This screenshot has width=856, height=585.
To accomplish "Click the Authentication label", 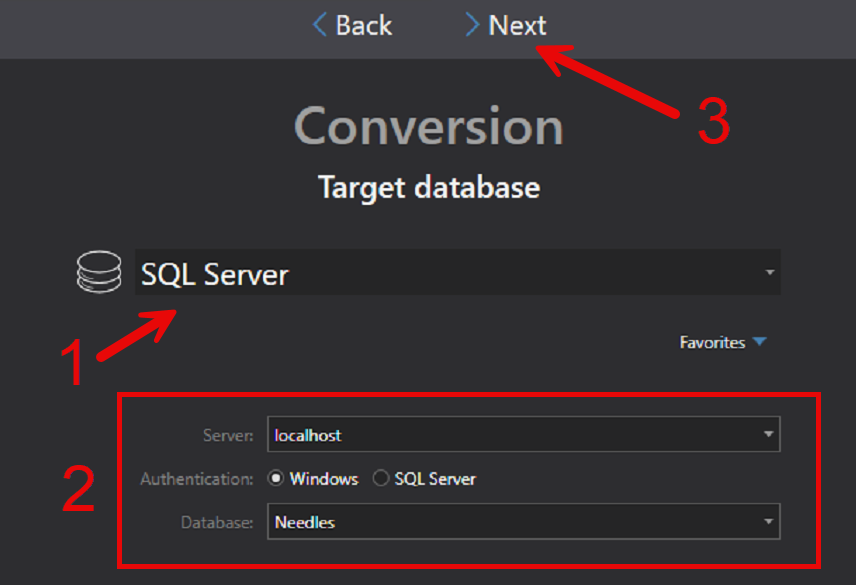I will point(197,479).
